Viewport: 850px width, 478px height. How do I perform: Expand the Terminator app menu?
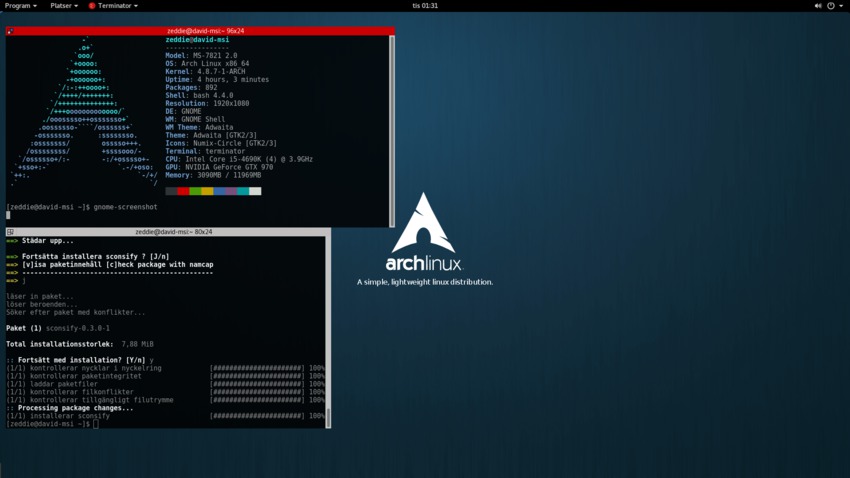click(117, 6)
